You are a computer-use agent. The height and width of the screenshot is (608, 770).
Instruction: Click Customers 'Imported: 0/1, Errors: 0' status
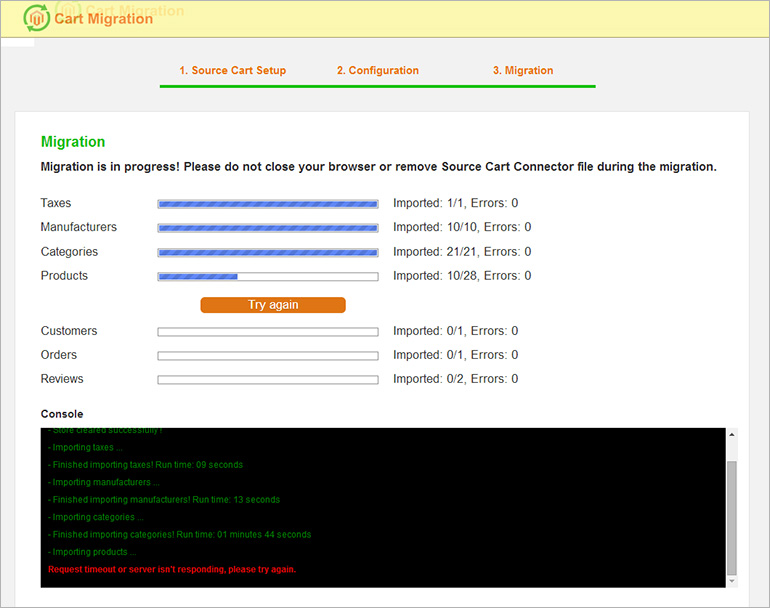coord(455,331)
